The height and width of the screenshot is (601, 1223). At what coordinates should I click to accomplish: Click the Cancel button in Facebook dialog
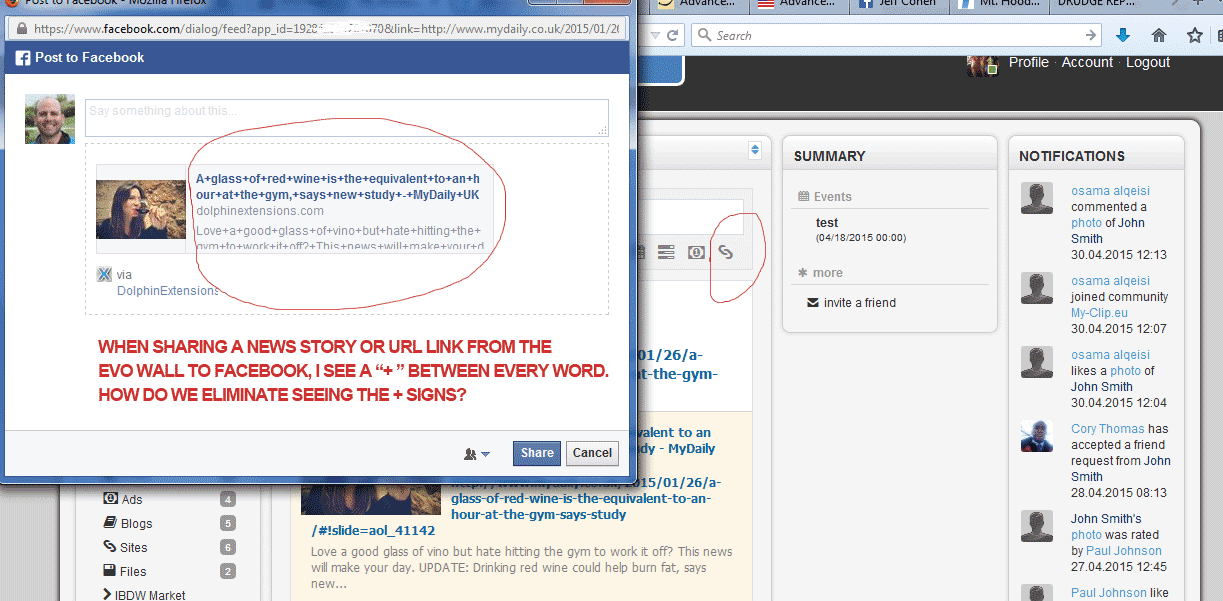coord(592,453)
